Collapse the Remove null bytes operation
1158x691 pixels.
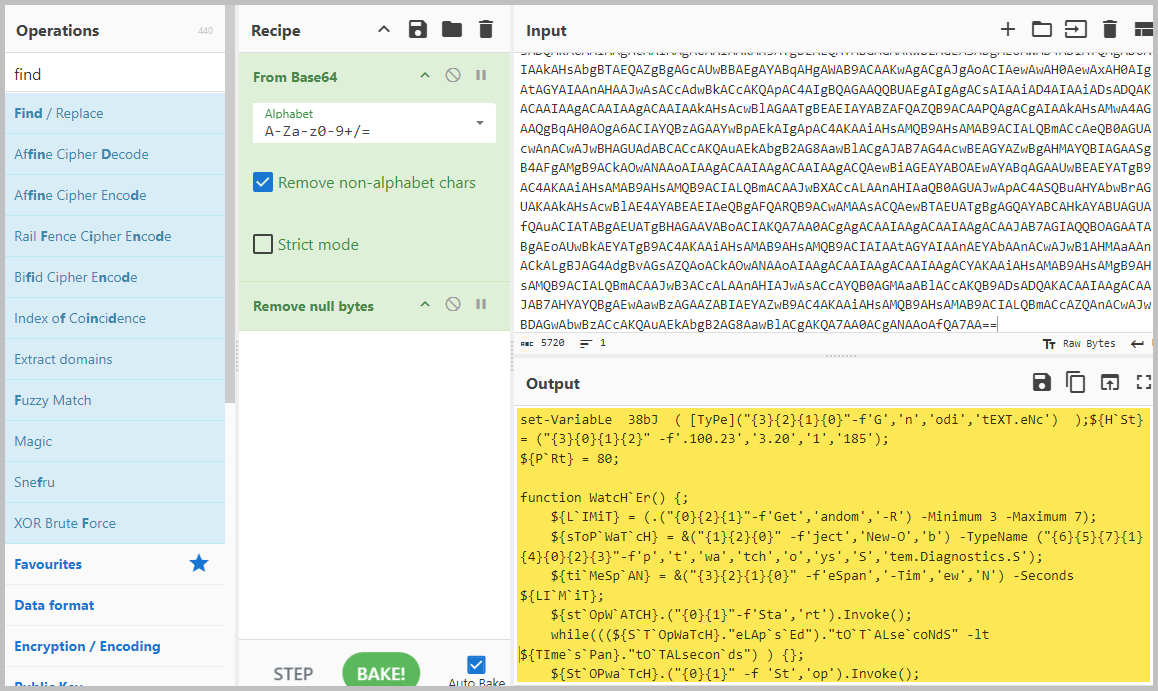425,305
